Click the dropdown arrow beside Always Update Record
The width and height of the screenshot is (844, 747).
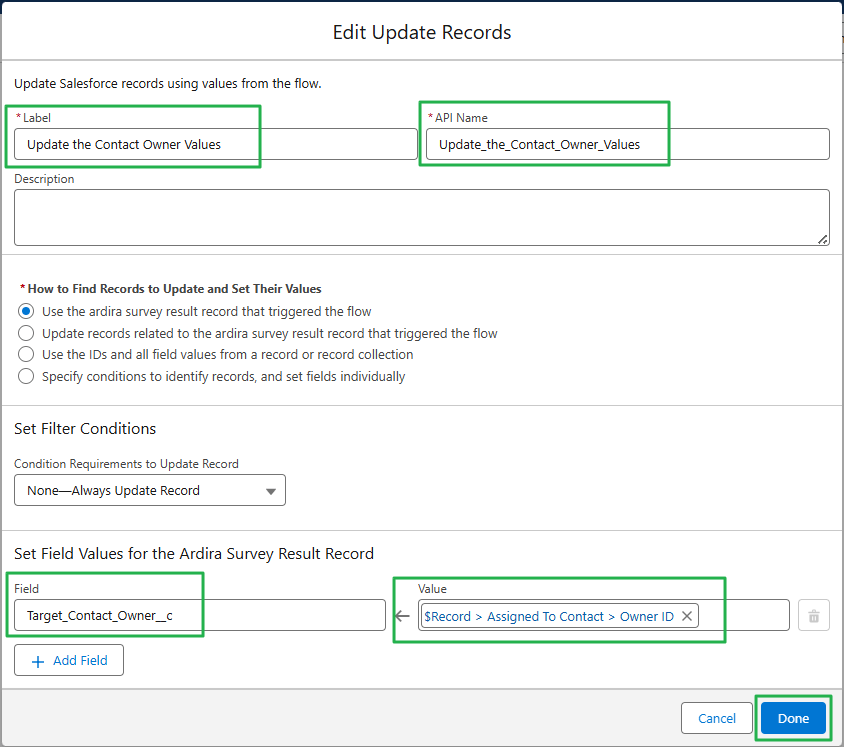coord(271,491)
